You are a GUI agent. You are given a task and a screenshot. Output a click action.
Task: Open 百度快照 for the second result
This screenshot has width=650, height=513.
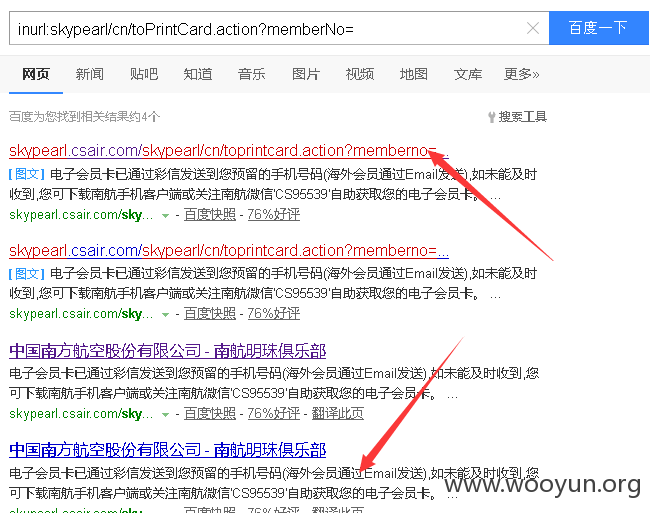[x=210, y=314]
